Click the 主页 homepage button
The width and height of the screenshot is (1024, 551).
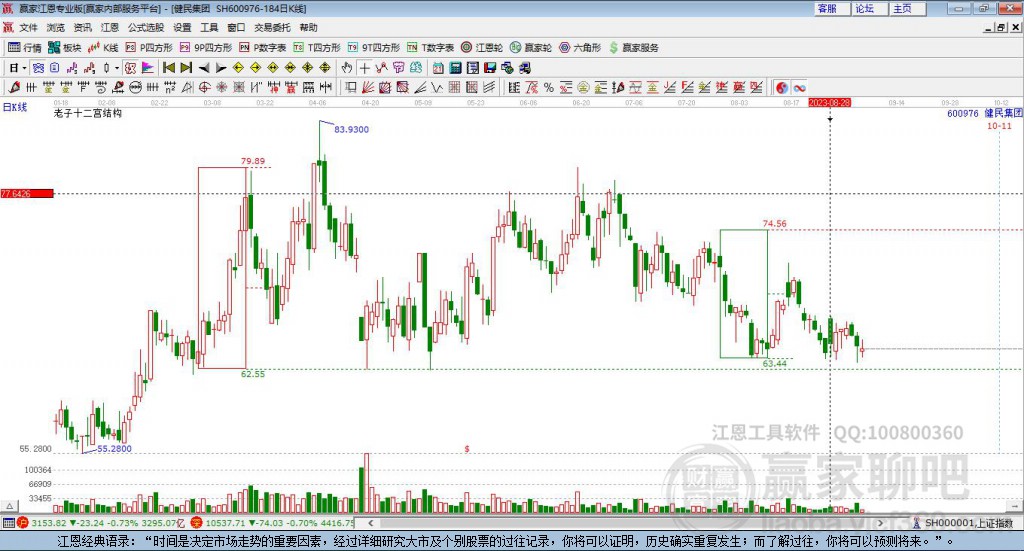[x=907, y=8]
